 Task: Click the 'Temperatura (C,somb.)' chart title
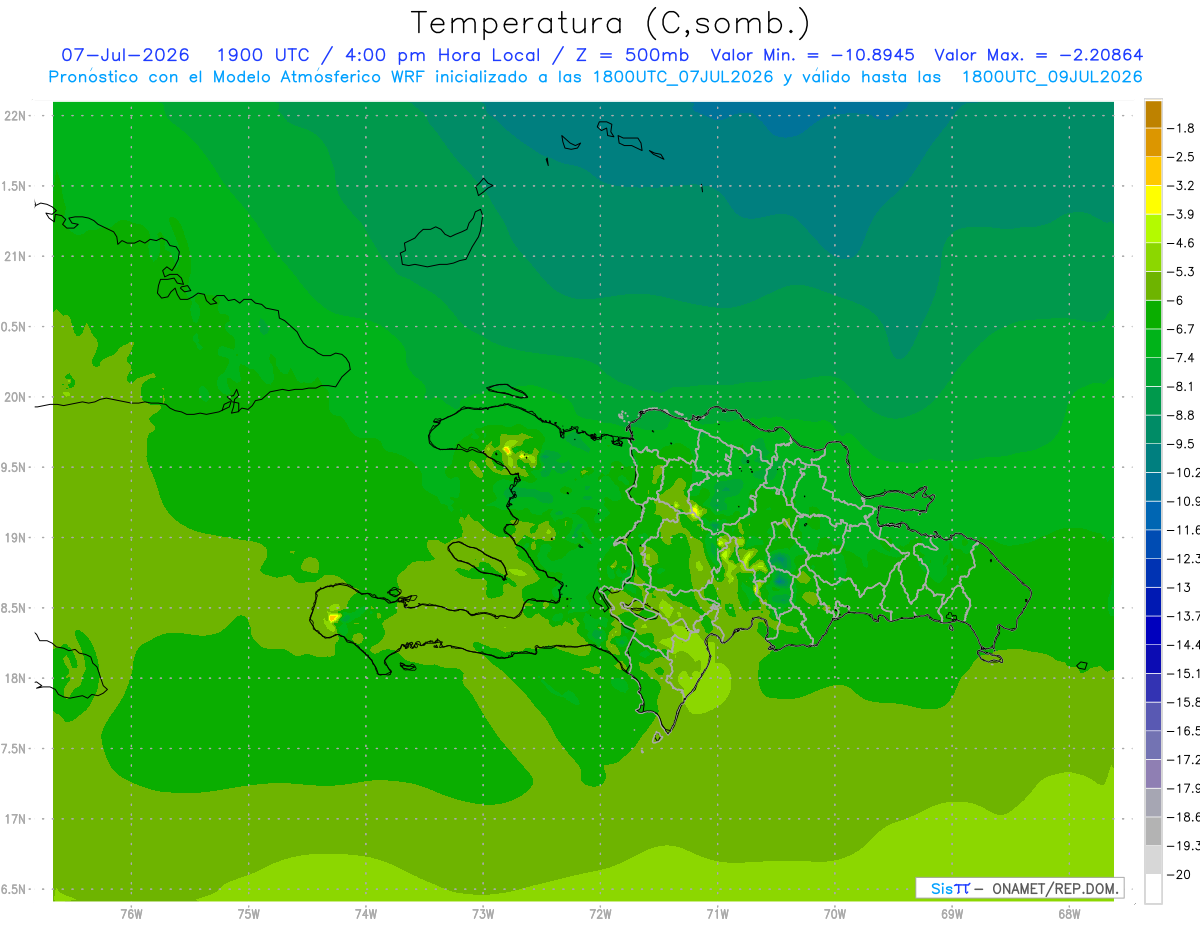point(611,23)
